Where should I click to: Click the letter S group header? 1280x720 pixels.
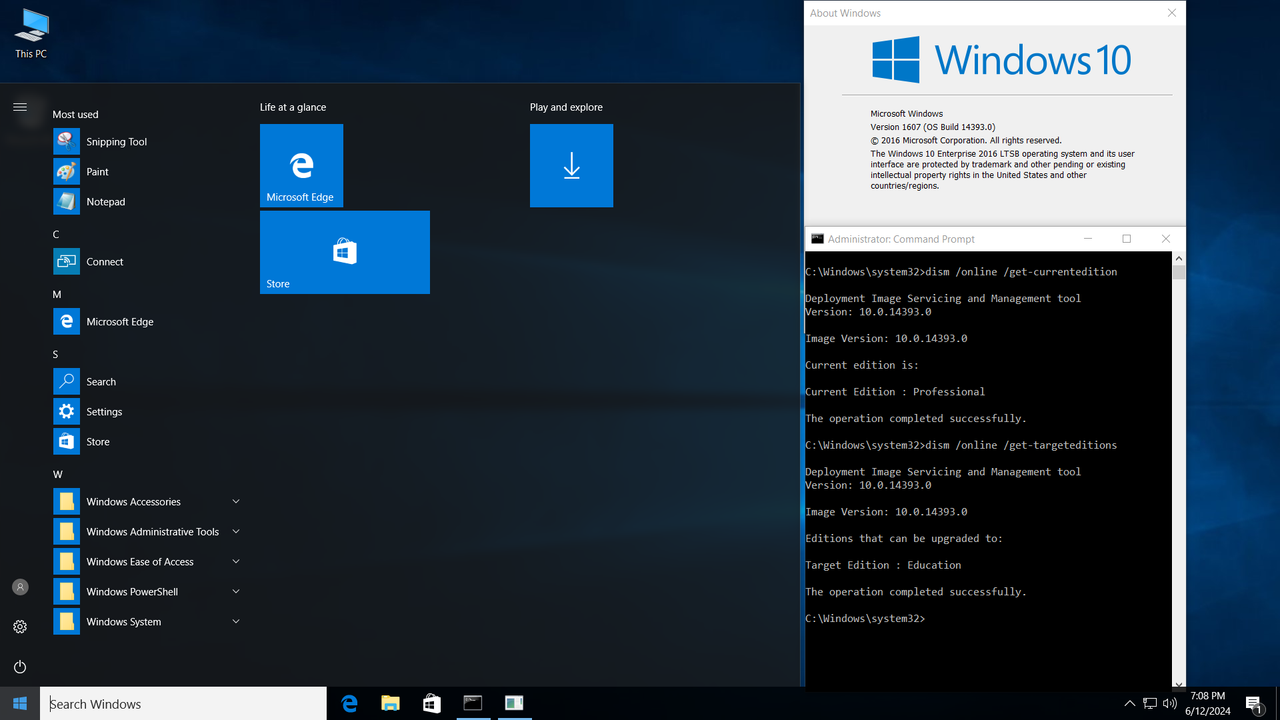56,354
